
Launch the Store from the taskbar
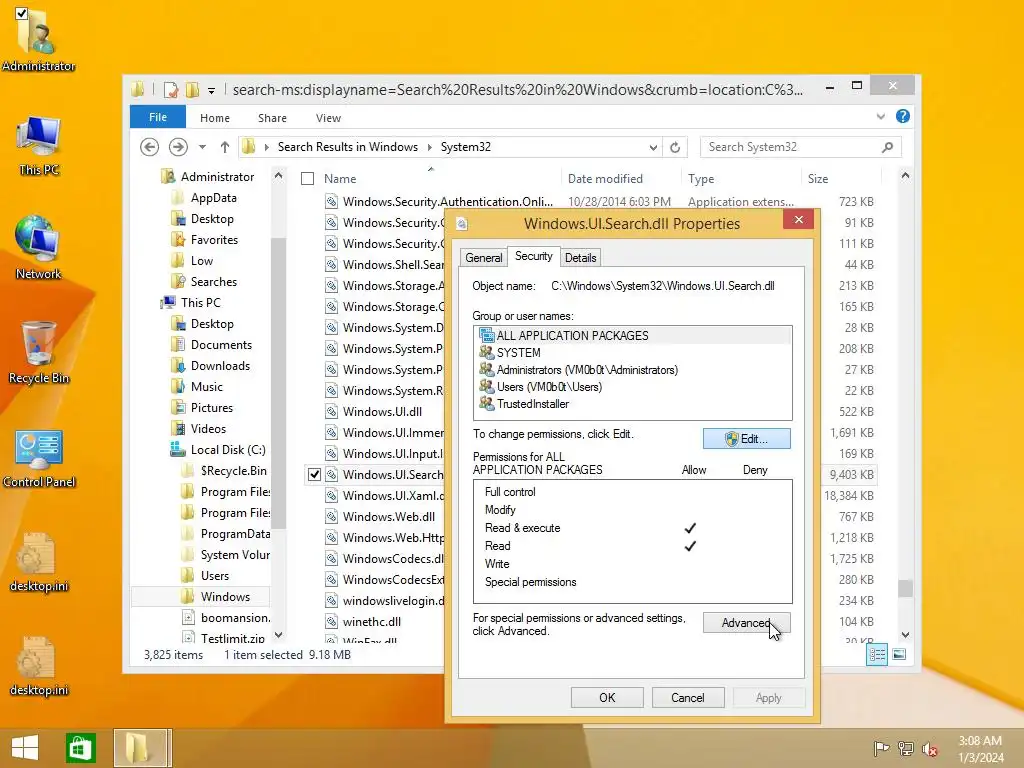[x=80, y=748]
